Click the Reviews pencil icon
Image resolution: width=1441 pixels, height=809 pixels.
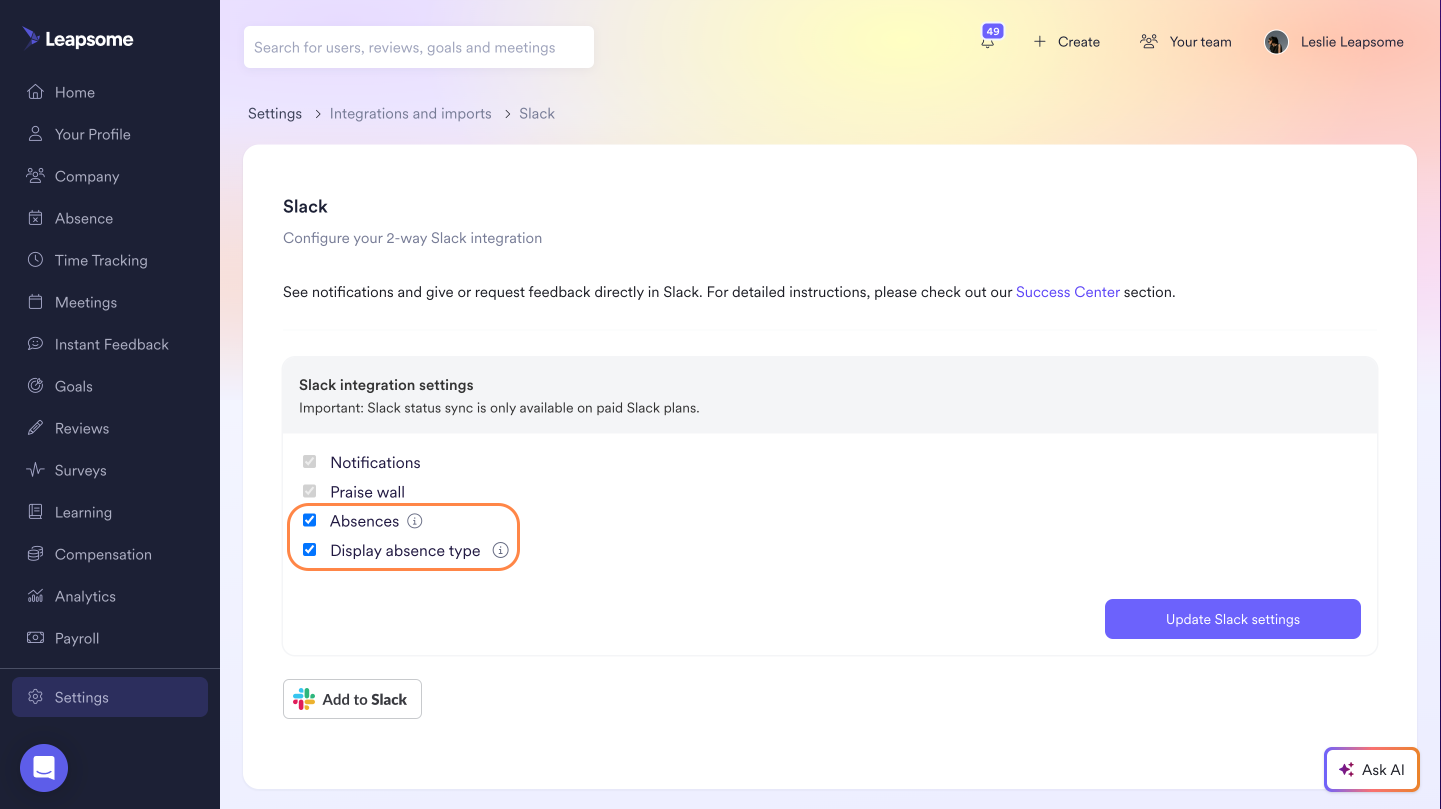click(36, 428)
